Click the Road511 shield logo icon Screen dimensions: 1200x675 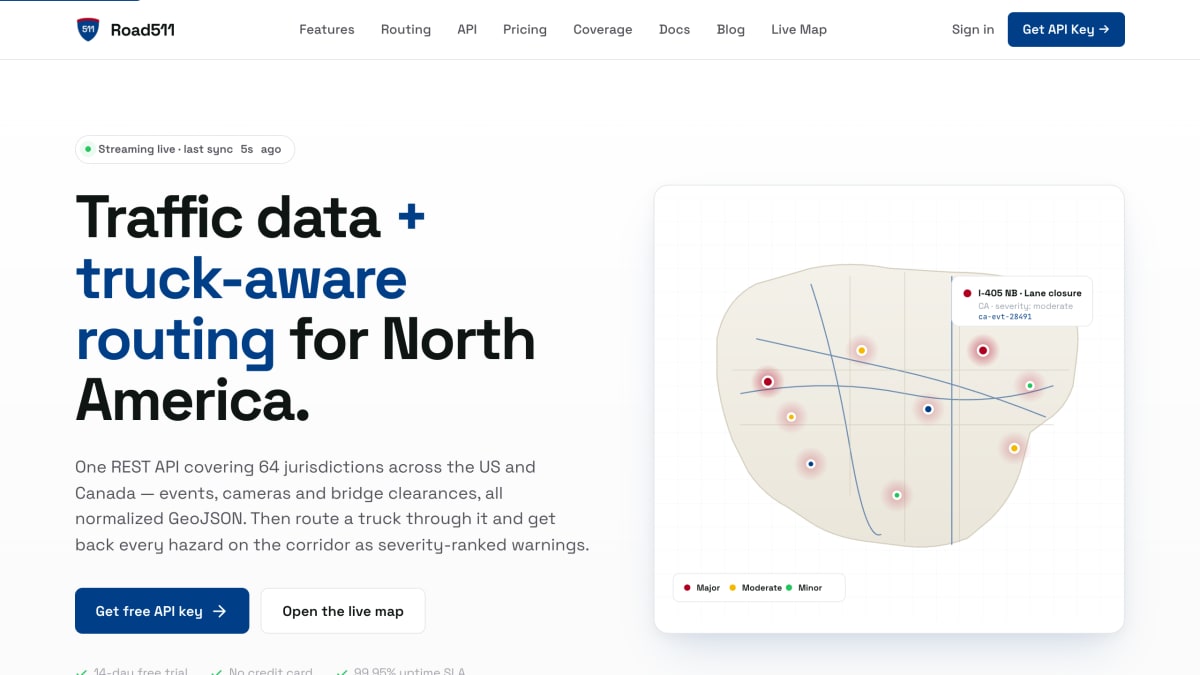pyautogui.click(x=88, y=29)
